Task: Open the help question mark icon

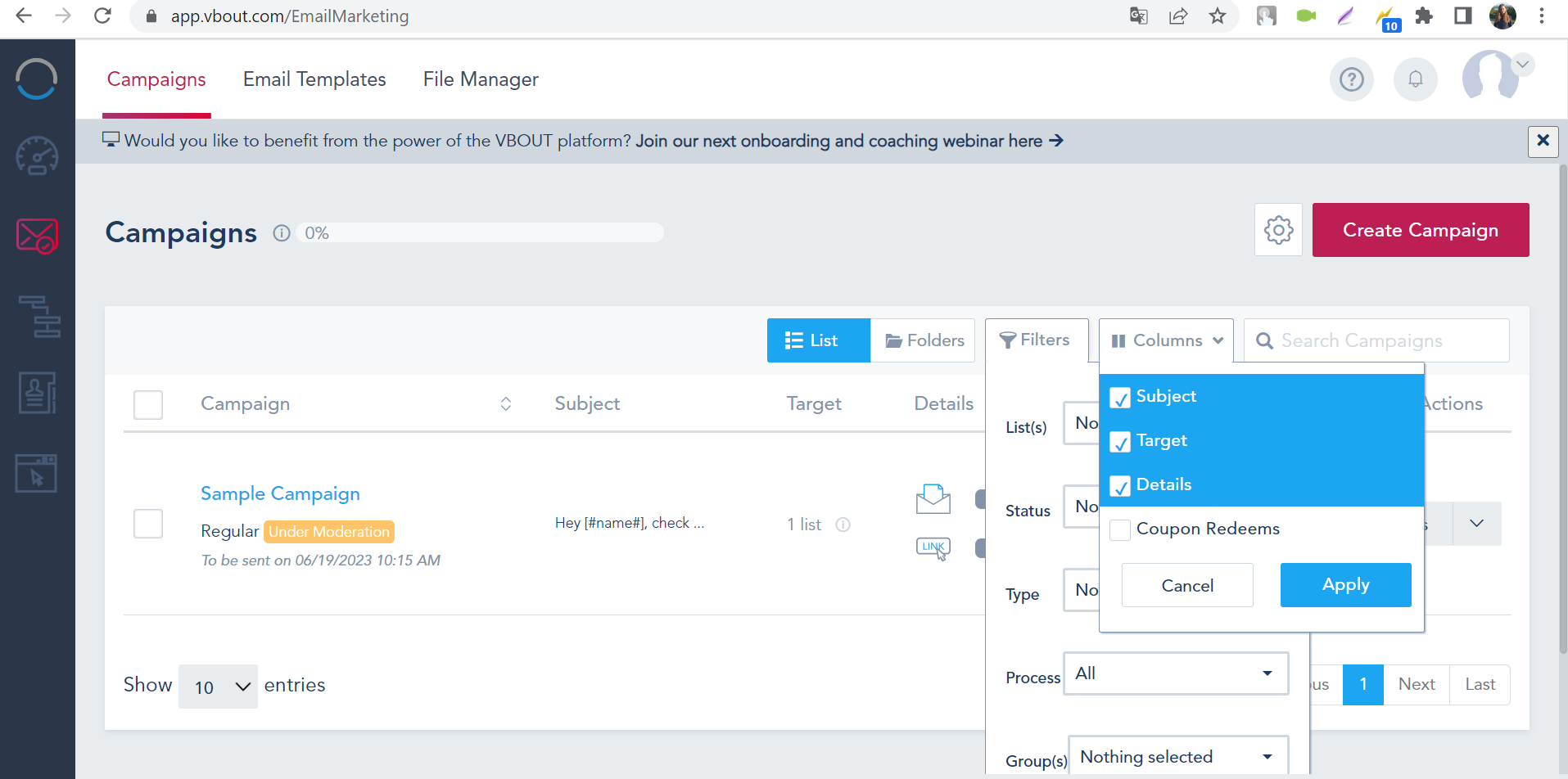Action: [x=1351, y=79]
